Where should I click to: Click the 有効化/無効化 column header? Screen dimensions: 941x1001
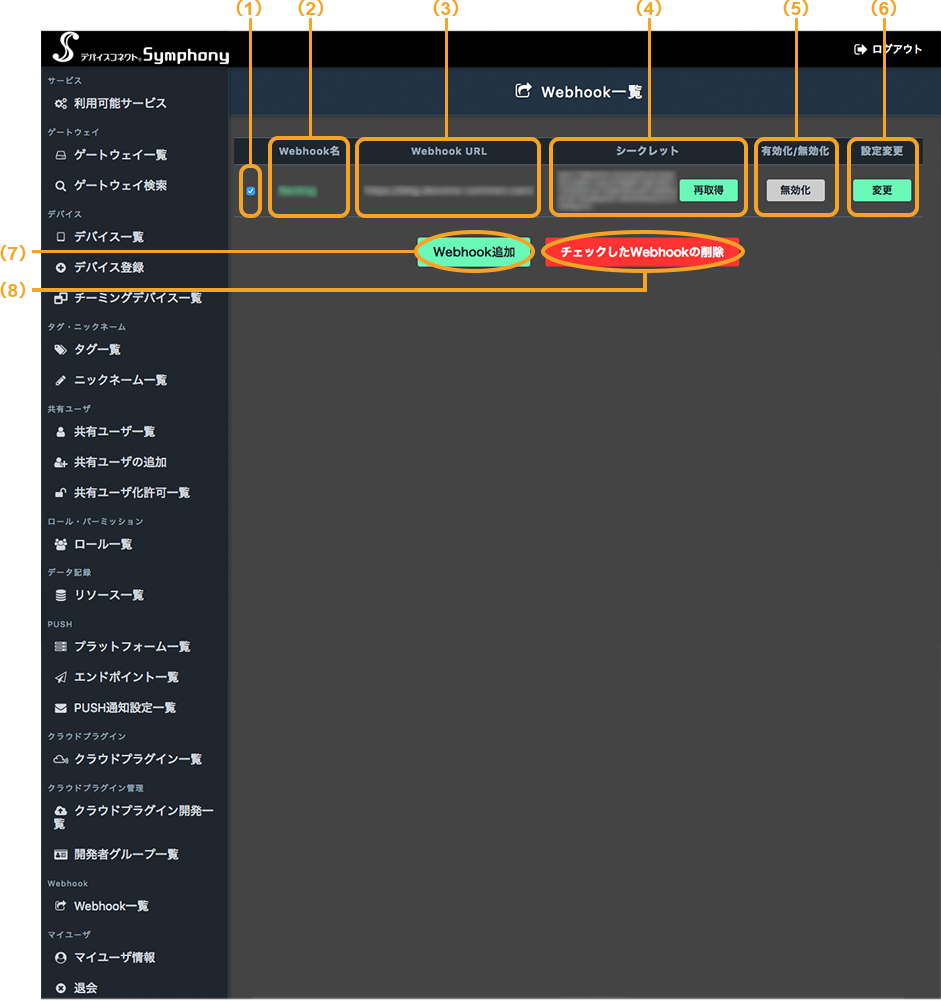pyautogui.click(x=795, y=151)
